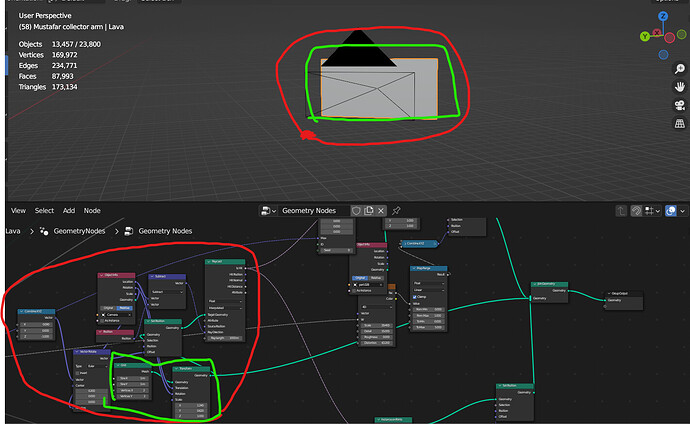Click the parent node tree arrow icon
690x424 pixels.
click(621, 211)
